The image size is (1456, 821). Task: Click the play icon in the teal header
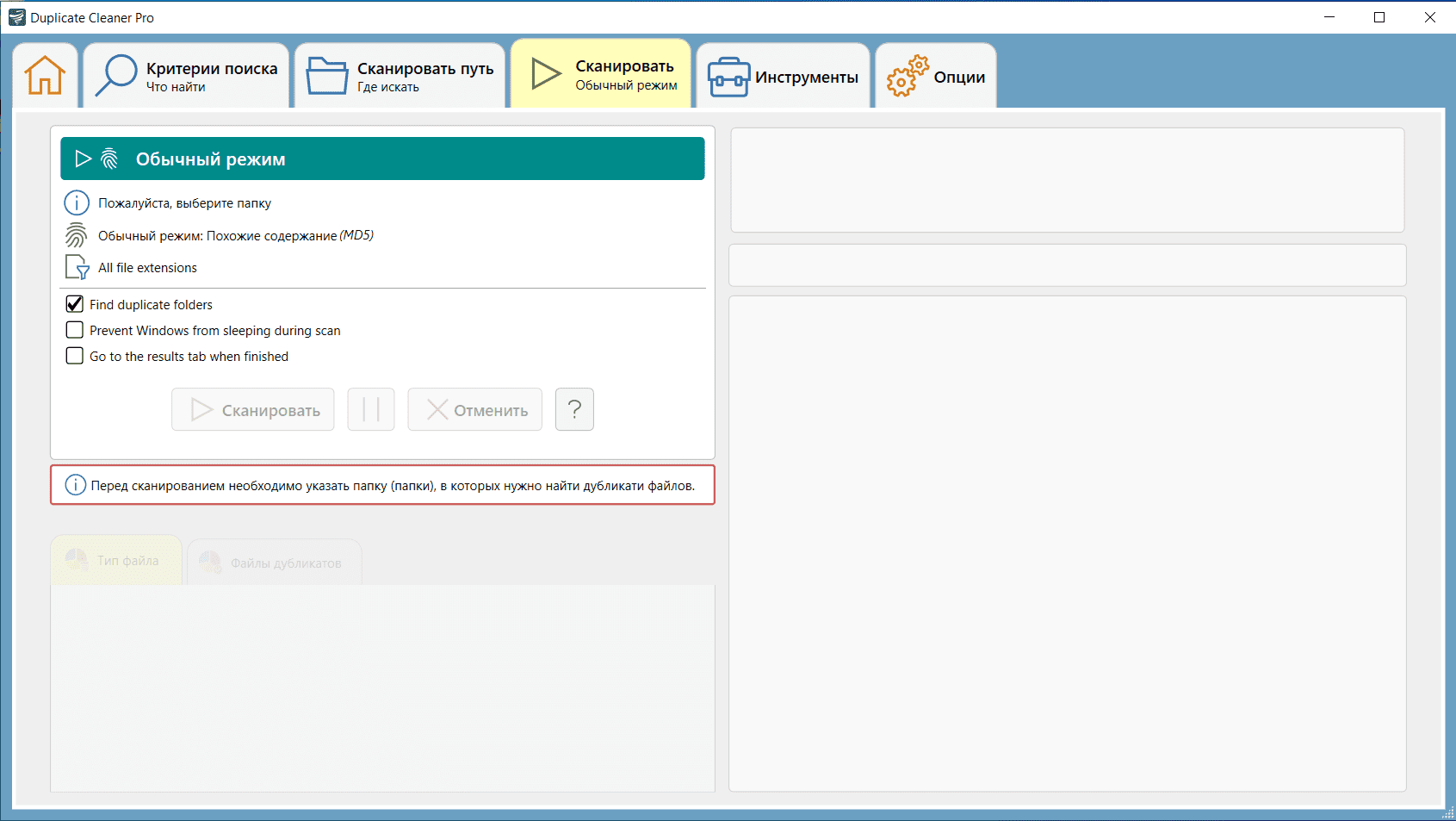point(84,159)
